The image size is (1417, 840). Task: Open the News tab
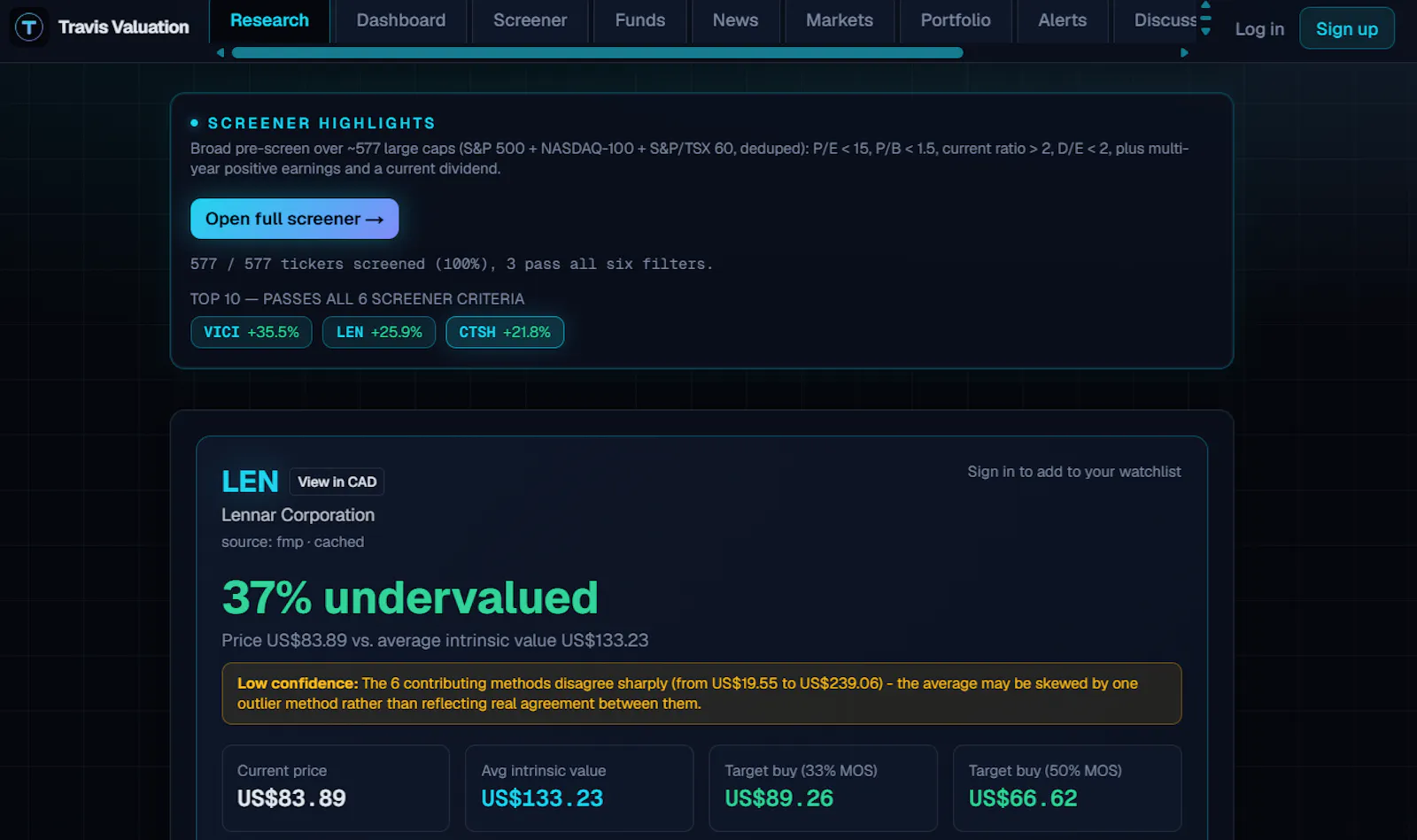tap(735, 20)
